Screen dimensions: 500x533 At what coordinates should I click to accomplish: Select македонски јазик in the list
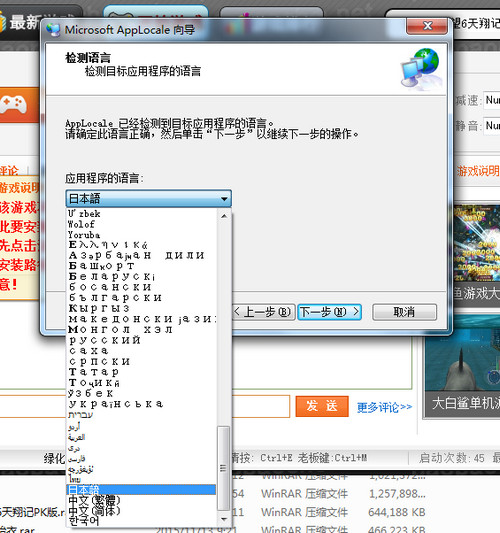click(x=142, y=319)
